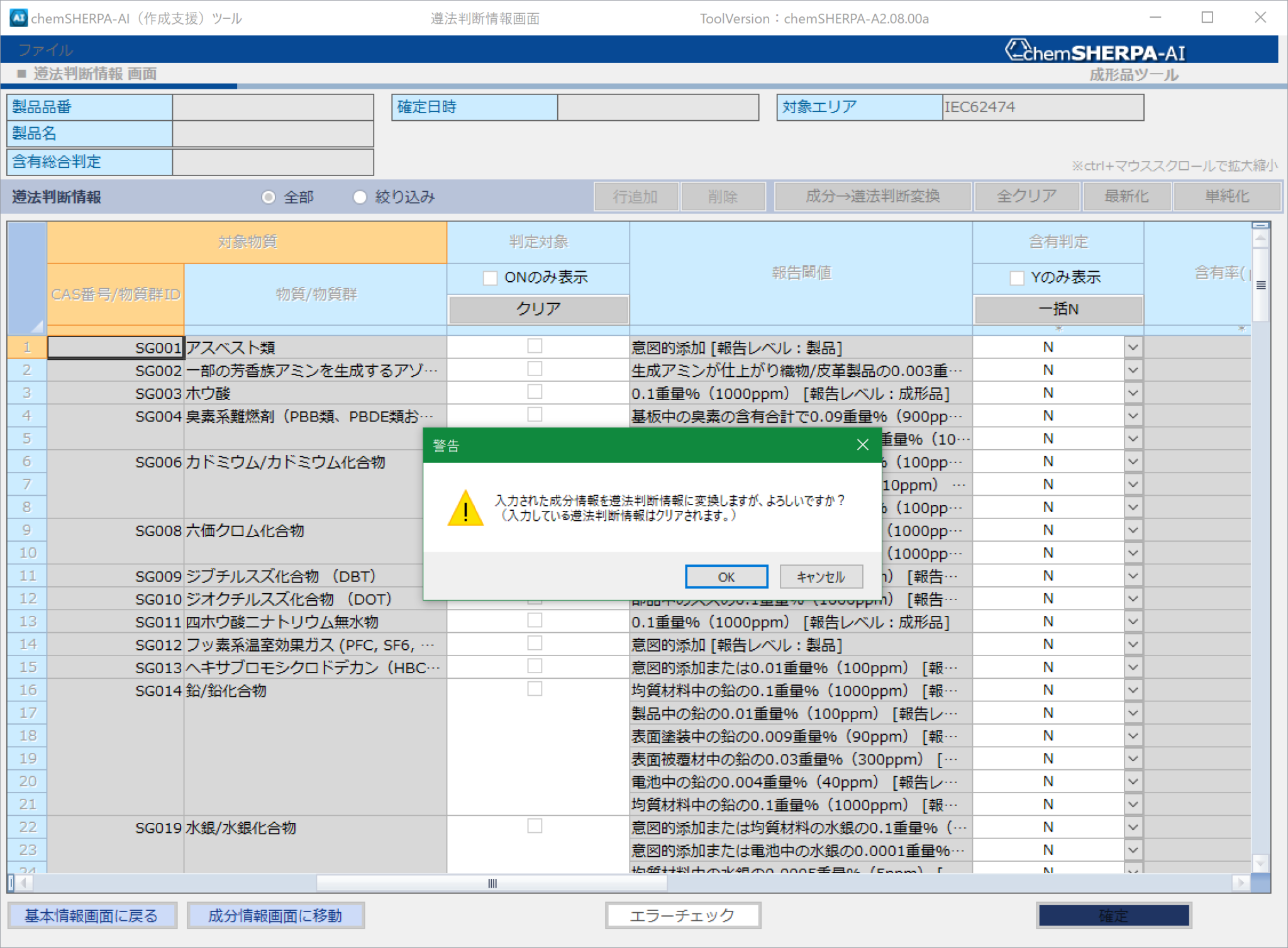The image size is (1288, 948).
Task: Click the horizontal scrollbar thumb
Action: point(492,883)
